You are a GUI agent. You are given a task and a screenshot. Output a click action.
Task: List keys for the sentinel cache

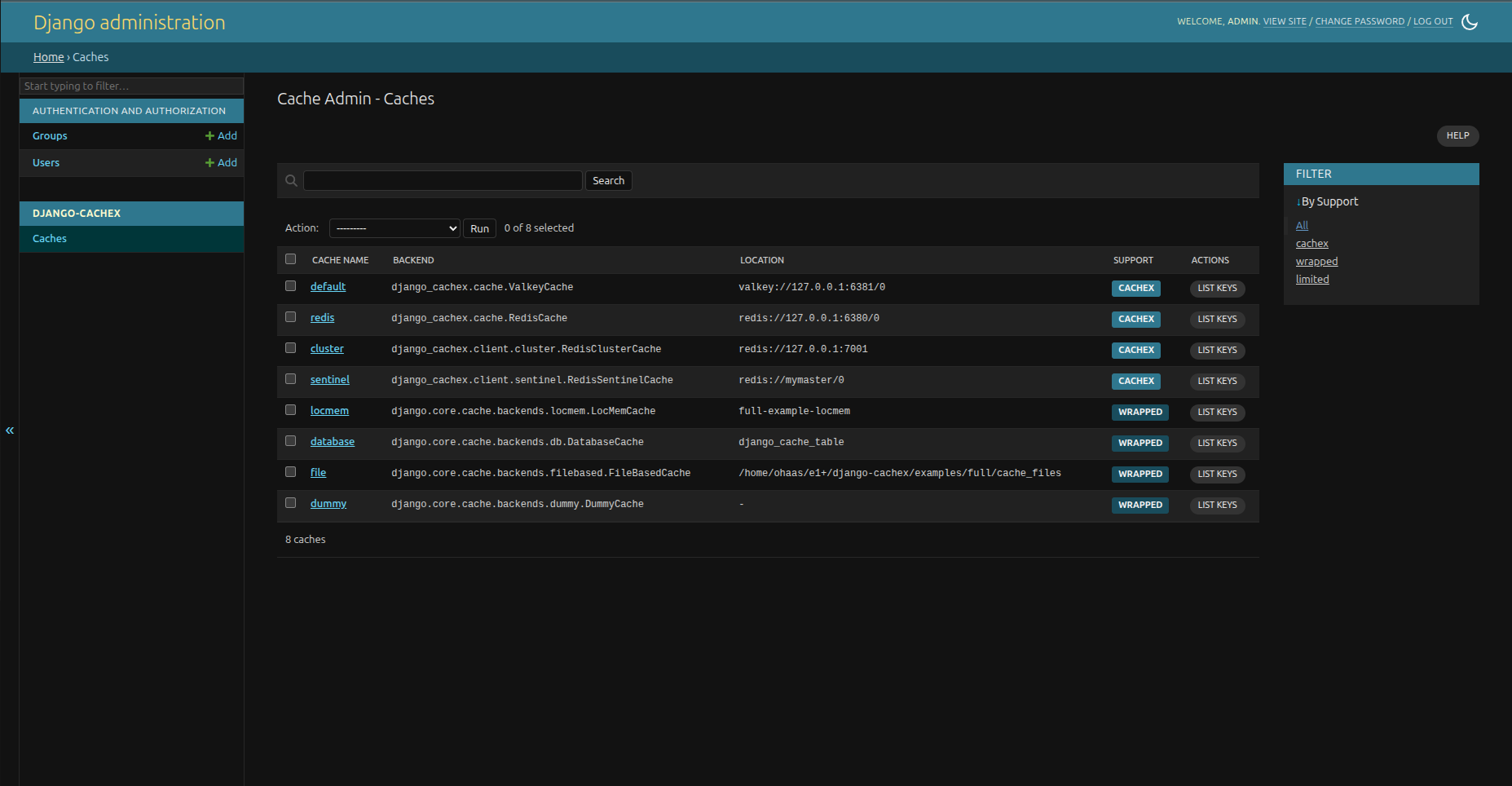[x=1217, y=381]
